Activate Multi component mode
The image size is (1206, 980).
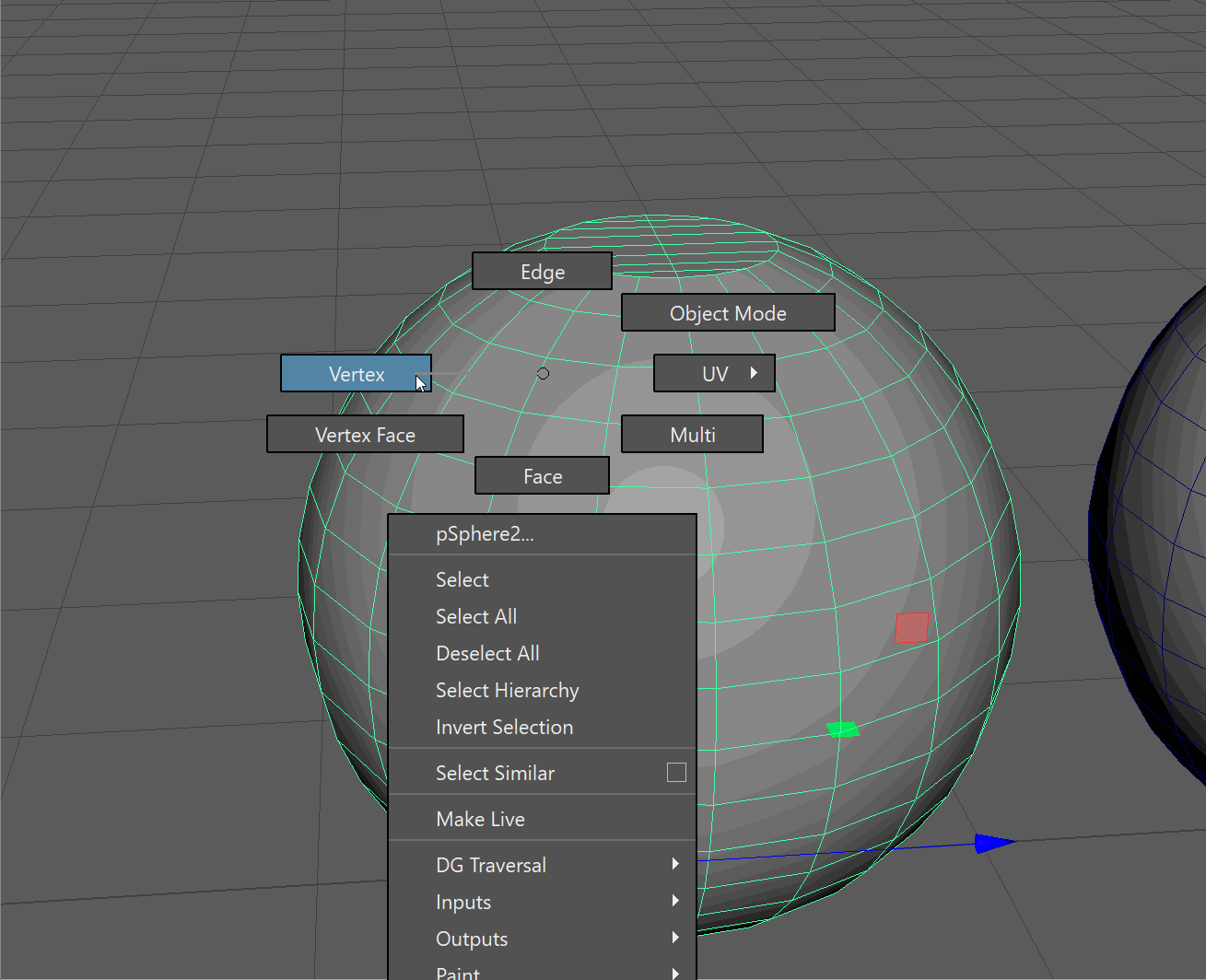tap(692, 435)
